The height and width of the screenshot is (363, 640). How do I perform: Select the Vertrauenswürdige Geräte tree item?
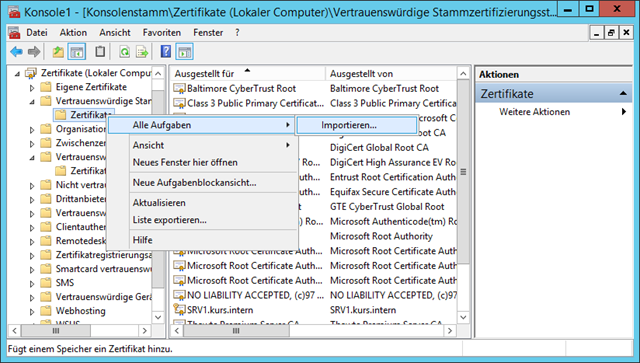point(104,297)
